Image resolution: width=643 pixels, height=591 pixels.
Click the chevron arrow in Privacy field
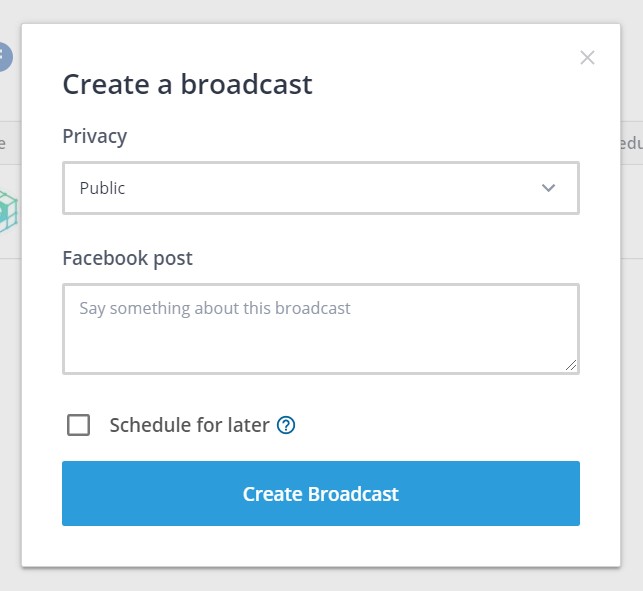pos(548,188)
